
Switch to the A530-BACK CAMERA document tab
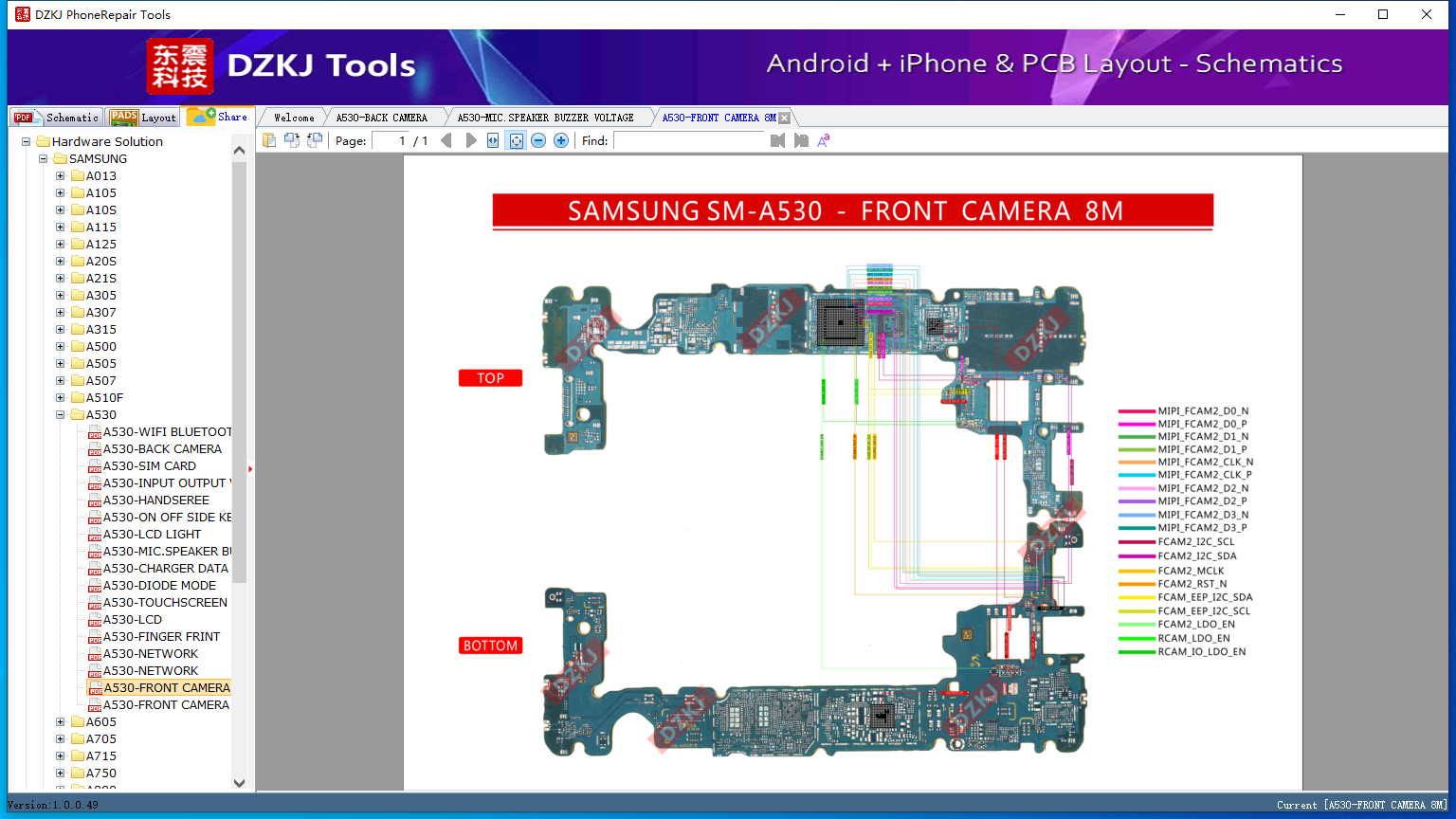pos(382,118)
